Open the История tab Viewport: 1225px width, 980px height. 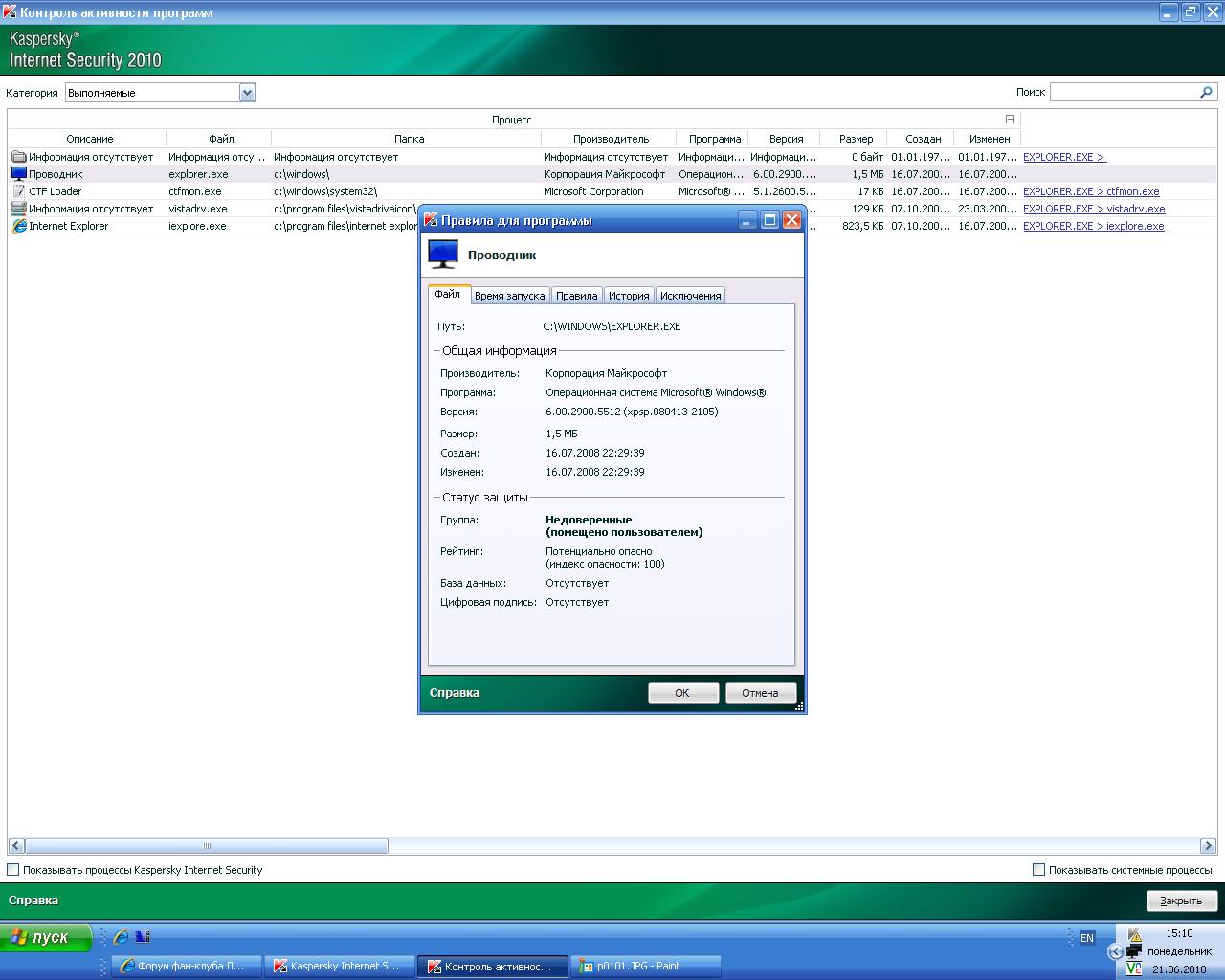(629, 296)
